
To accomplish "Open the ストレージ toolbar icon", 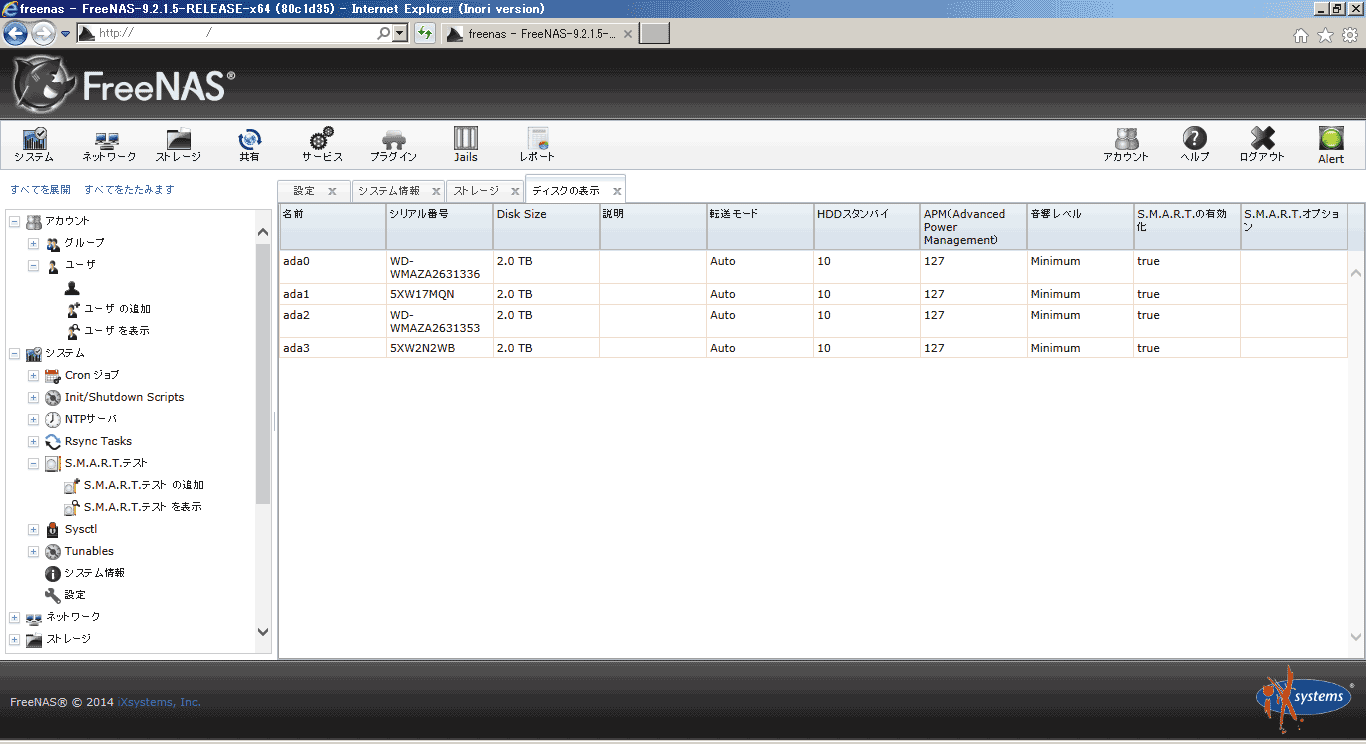I will pyautogui.click(x=178, y=145).
